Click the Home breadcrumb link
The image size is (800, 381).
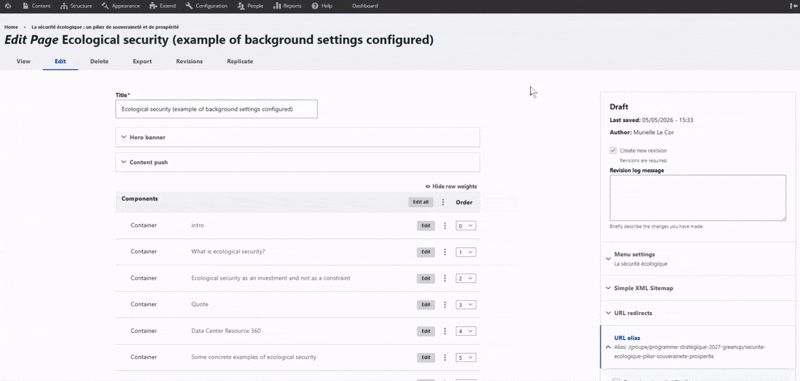coord(11,27)
